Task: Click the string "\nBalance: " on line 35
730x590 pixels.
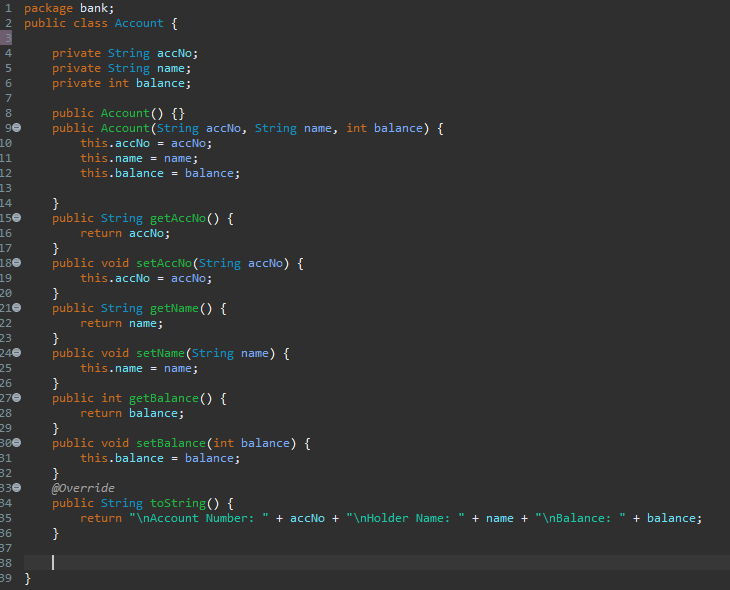Action: coord(580,518)
